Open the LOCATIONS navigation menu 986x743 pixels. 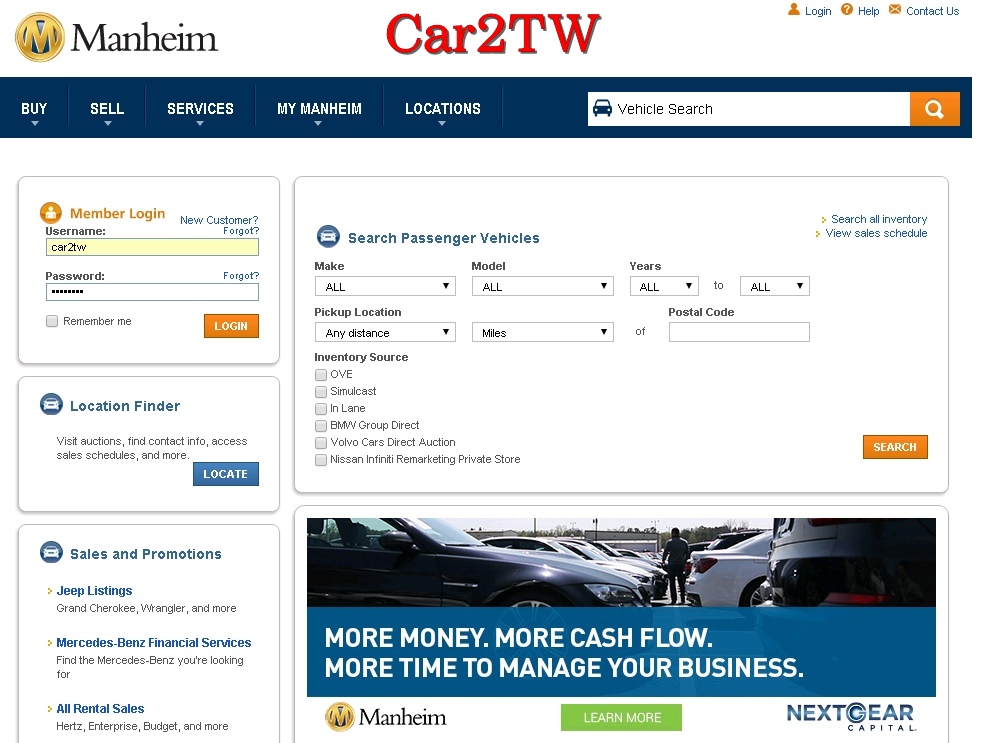pos(442,109)
